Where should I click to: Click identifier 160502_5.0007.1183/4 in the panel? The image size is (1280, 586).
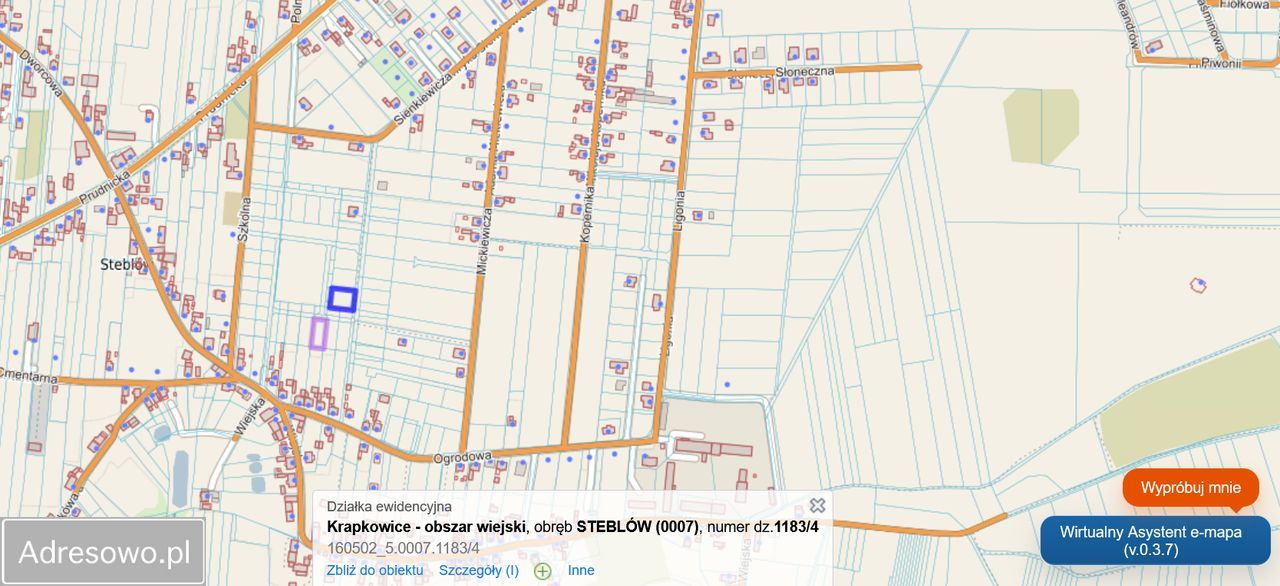(x=404, y=547)
